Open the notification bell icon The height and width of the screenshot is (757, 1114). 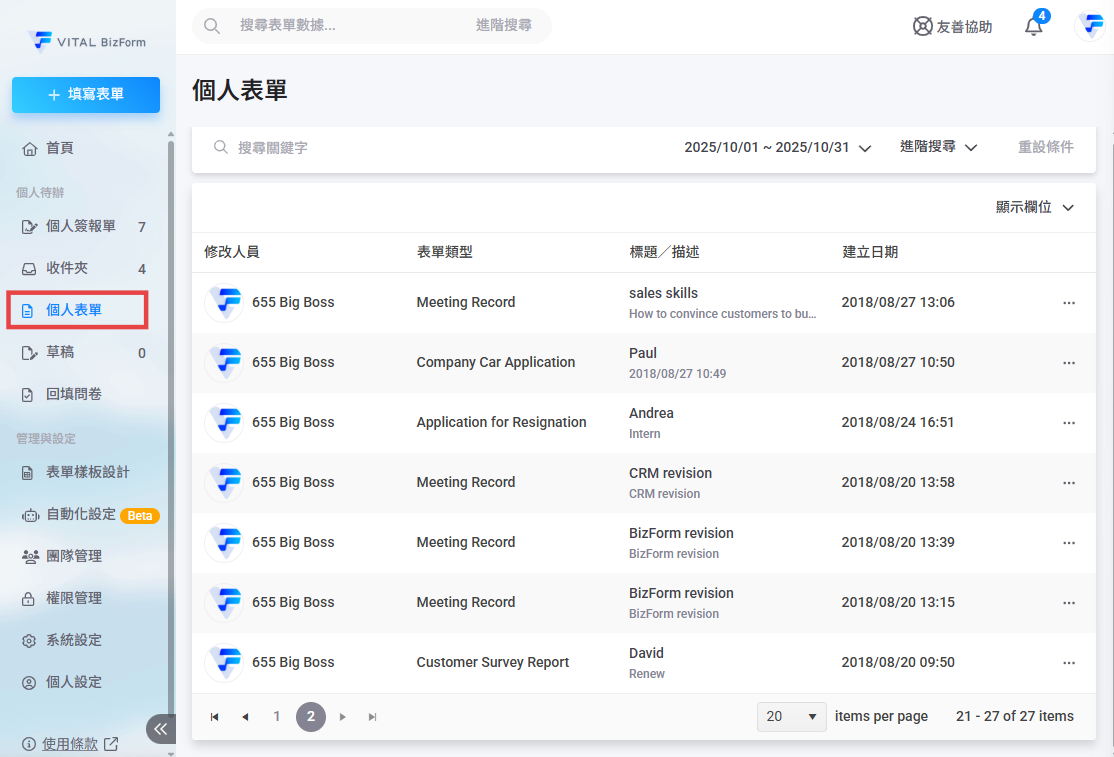click(1034, 27)
